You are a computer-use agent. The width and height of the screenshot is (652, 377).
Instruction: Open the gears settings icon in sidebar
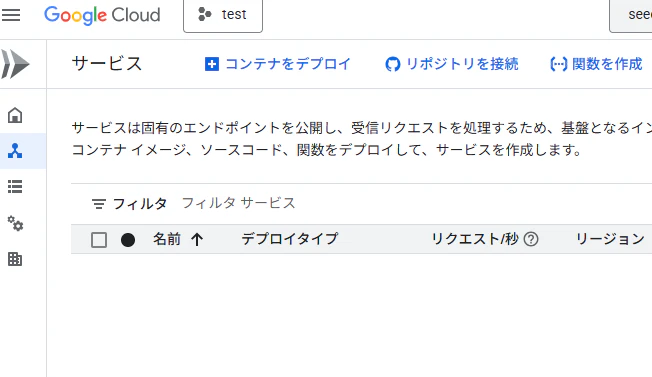15,223
